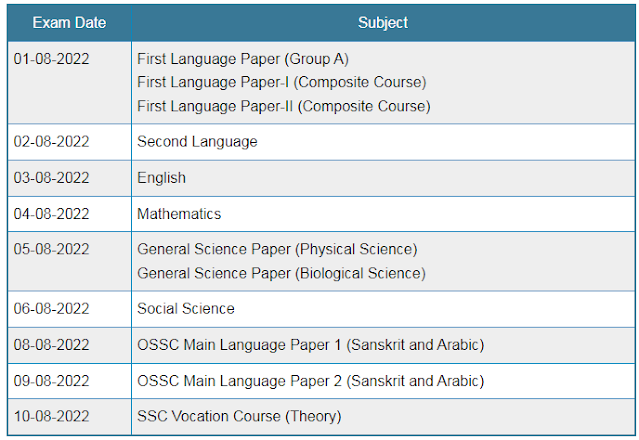The height and width of the screenshot is (440, 639).
Task: Click the English subject entry
Action: click(161, 178)
